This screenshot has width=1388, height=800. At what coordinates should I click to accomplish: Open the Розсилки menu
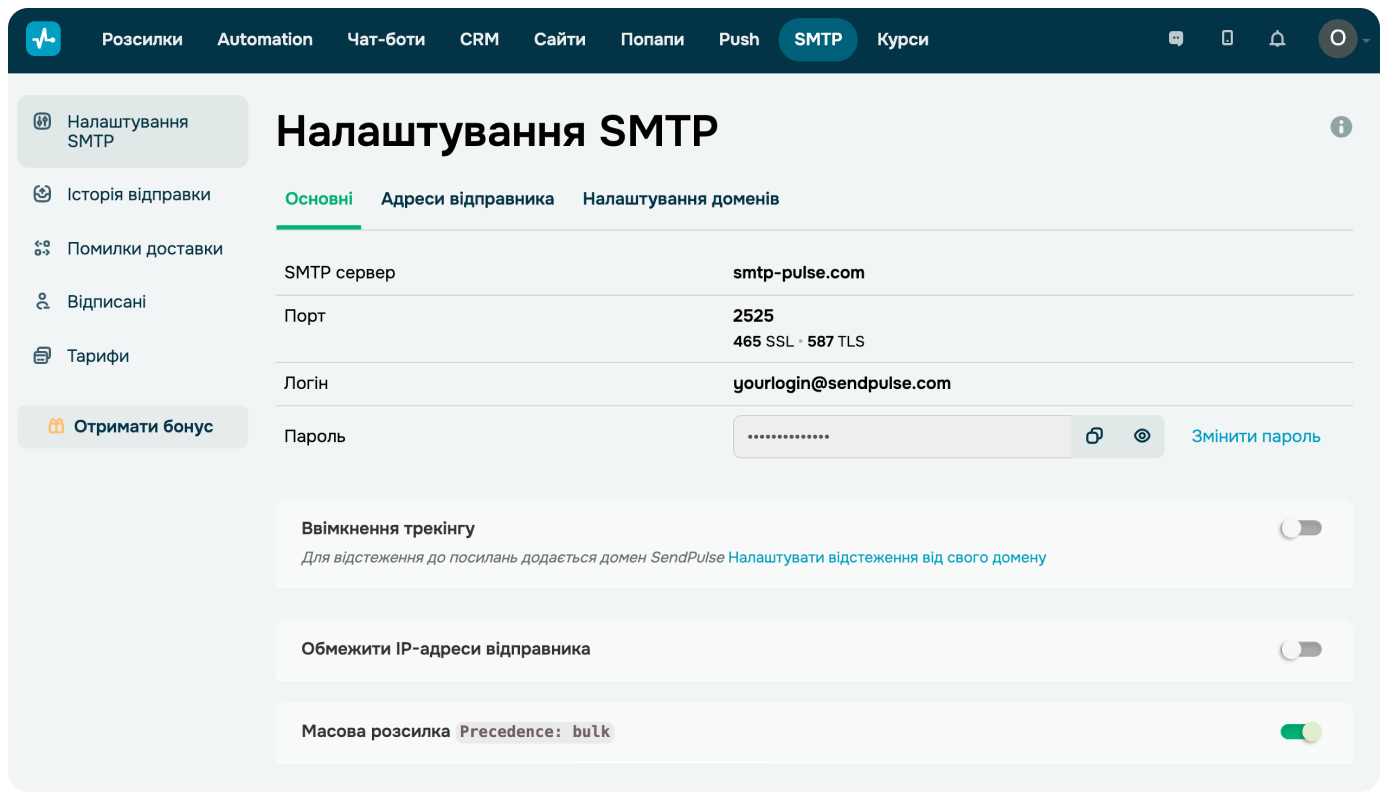(142, 39)
